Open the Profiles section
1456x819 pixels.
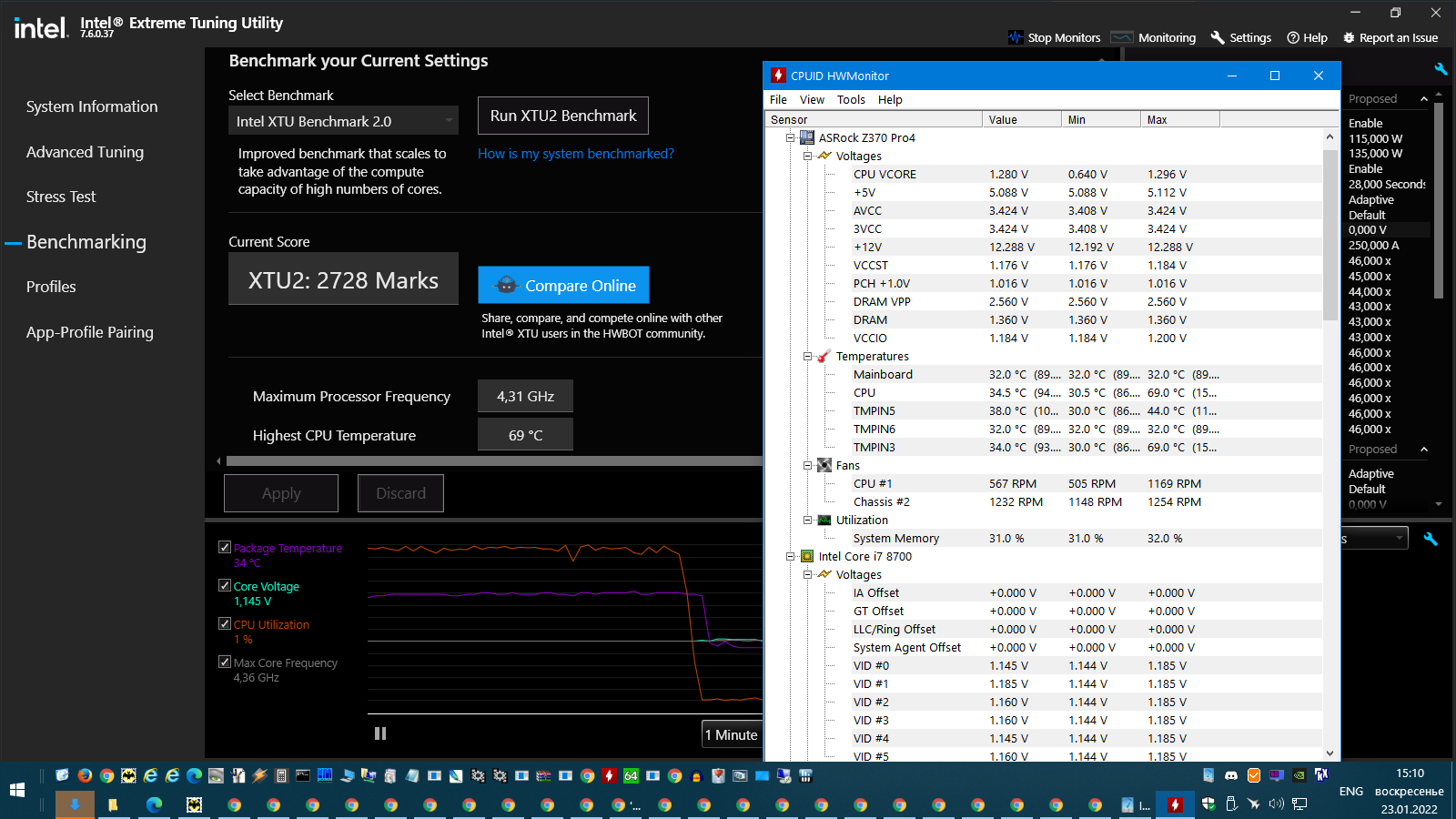coord(51,287)
